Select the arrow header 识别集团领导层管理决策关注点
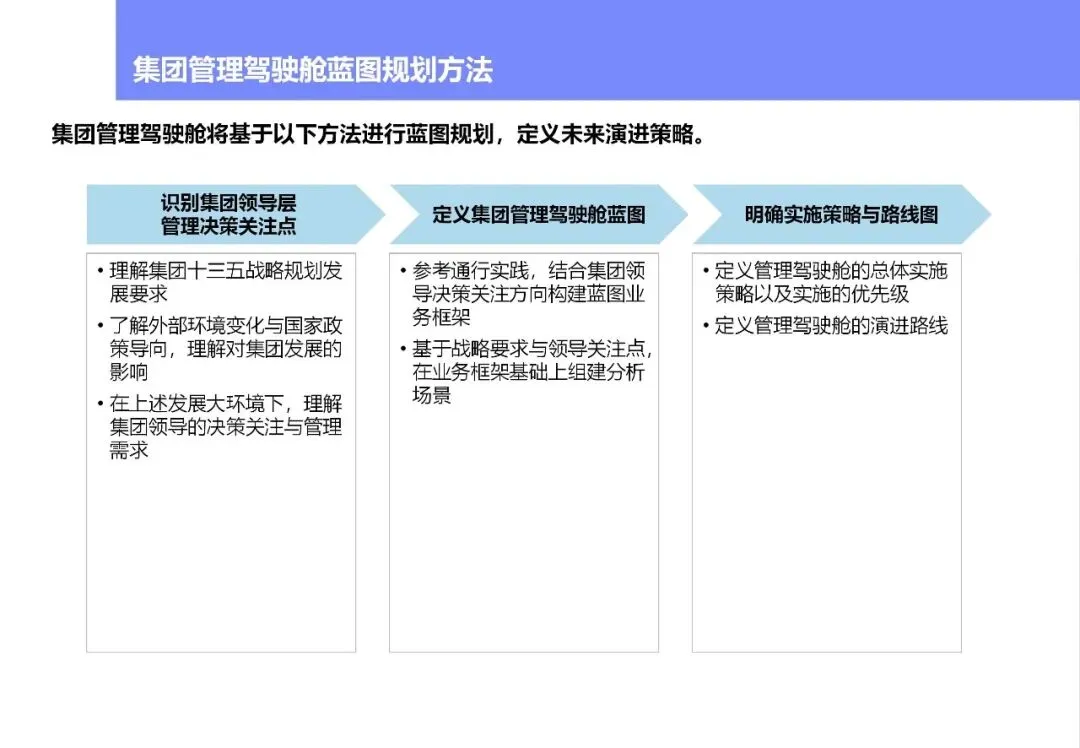This screenshot has height=748, width=1080. 235,214
